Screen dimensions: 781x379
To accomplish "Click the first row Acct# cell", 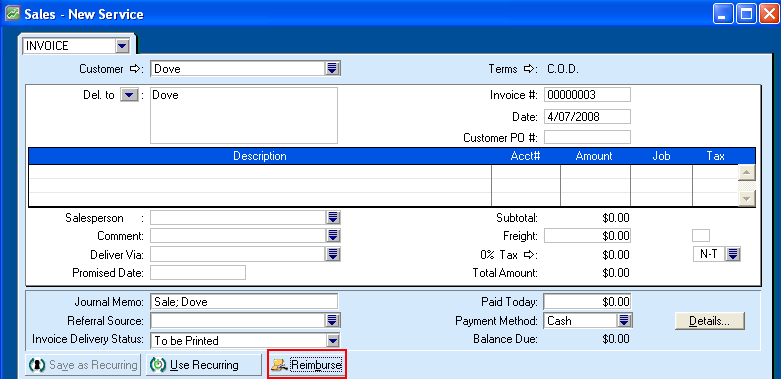I will (526, 172).
